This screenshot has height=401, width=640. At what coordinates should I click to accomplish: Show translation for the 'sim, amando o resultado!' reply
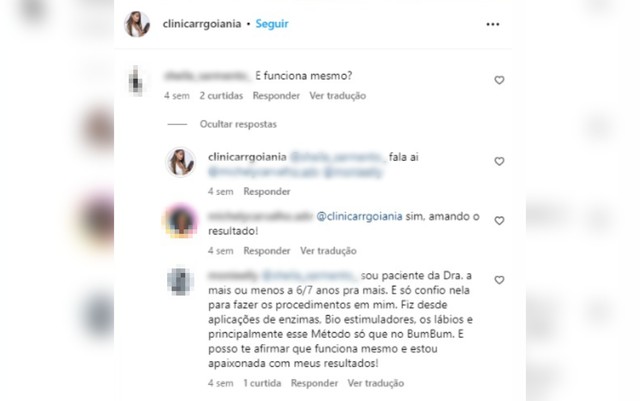pos(329,251)
